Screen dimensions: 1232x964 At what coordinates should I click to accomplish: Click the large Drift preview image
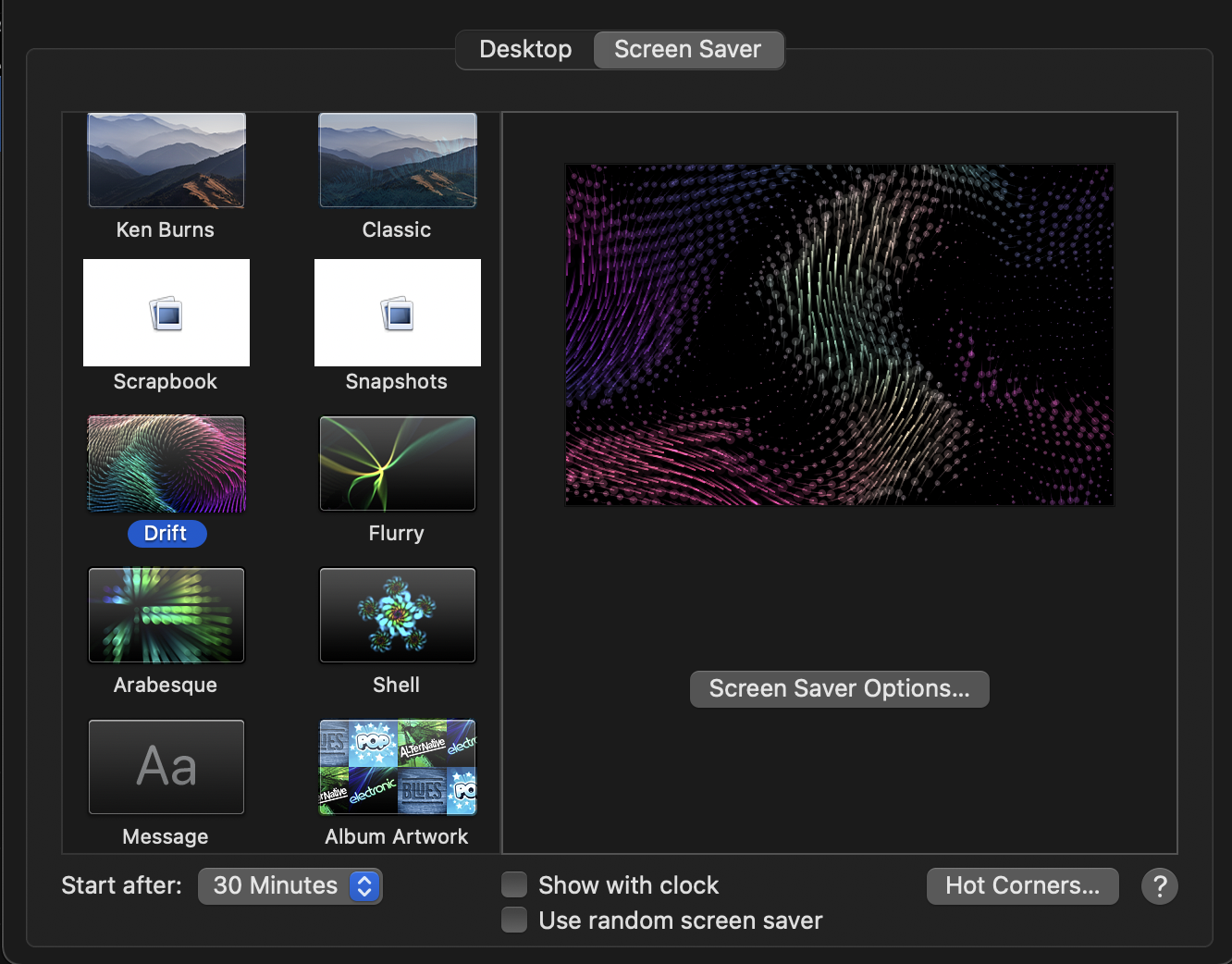point(839,335)
